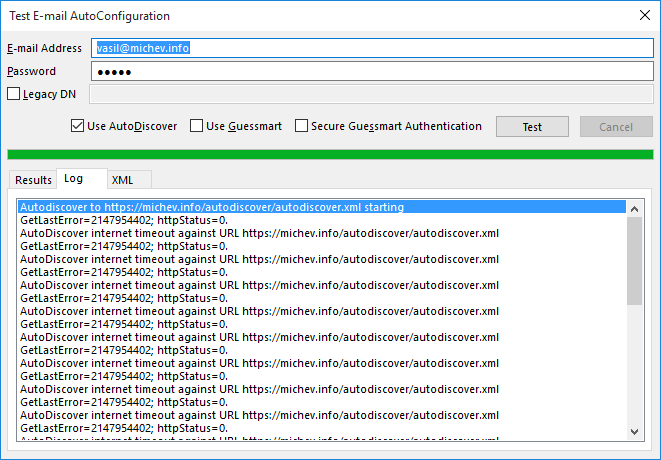Open the XML tab
Image resolution: width=661 pixels, height=460 pixels.
click(122, 180)
